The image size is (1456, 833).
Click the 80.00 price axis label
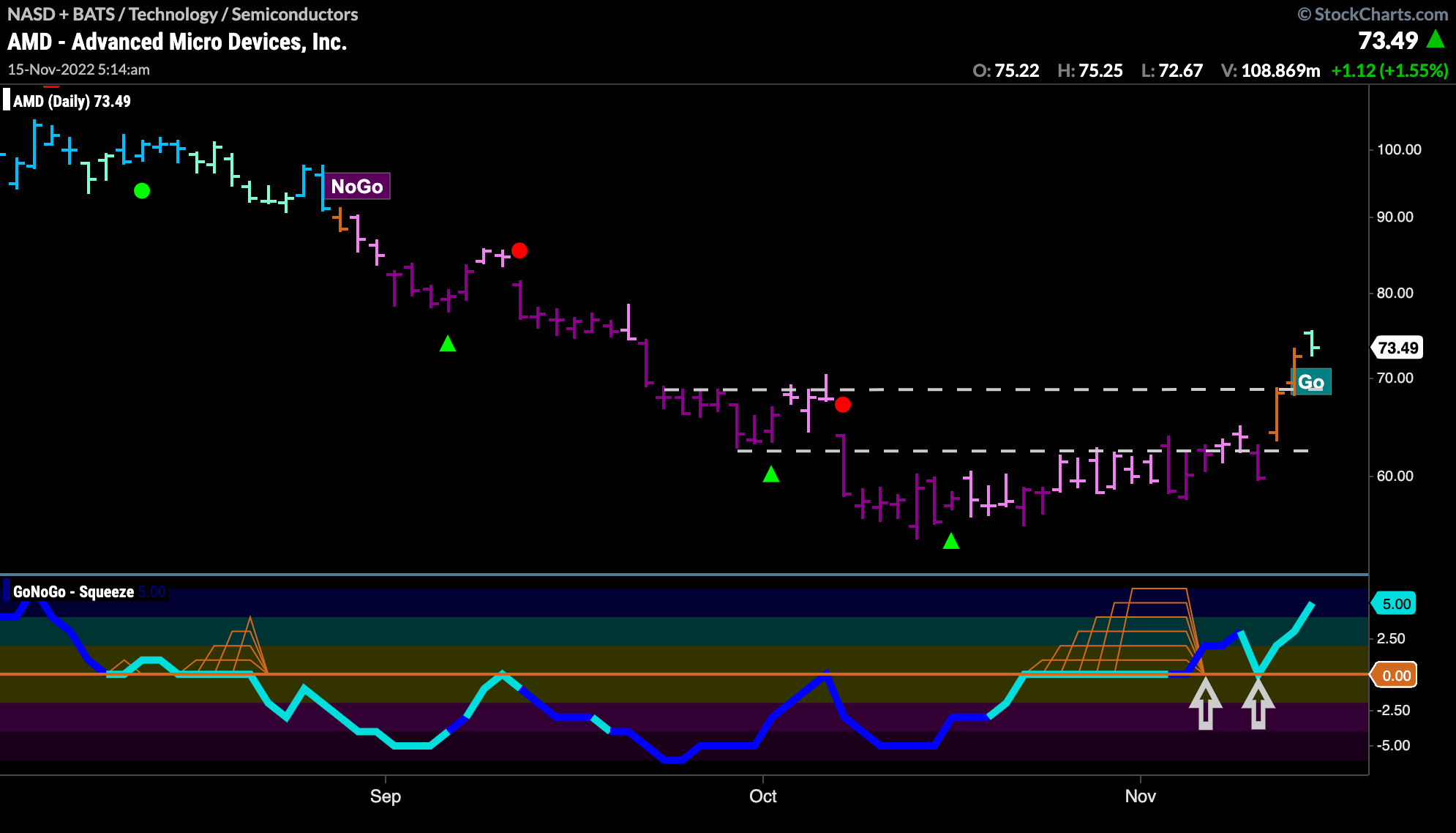[x=1395, y=293]
